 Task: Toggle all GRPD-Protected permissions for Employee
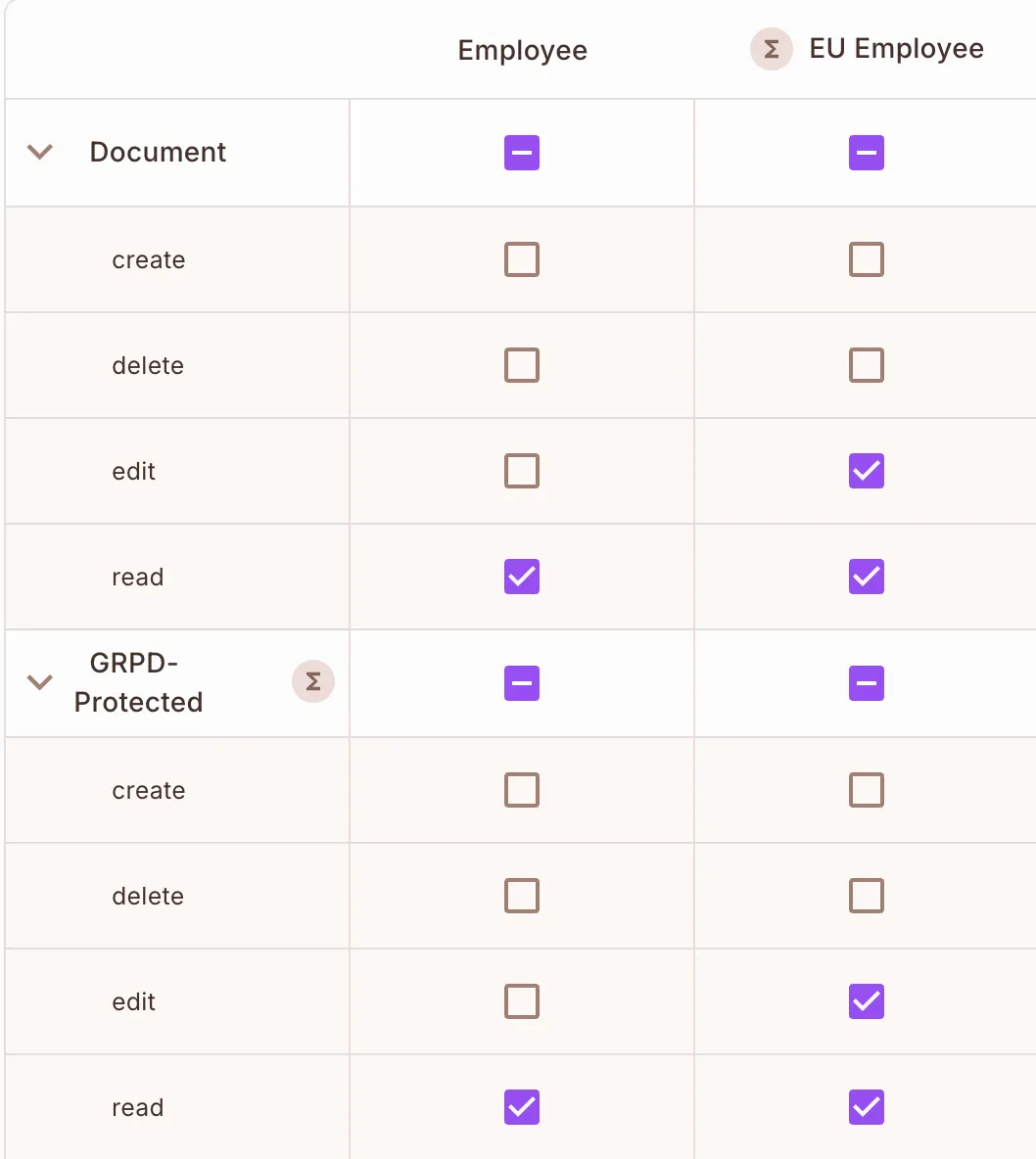point(522,682)
